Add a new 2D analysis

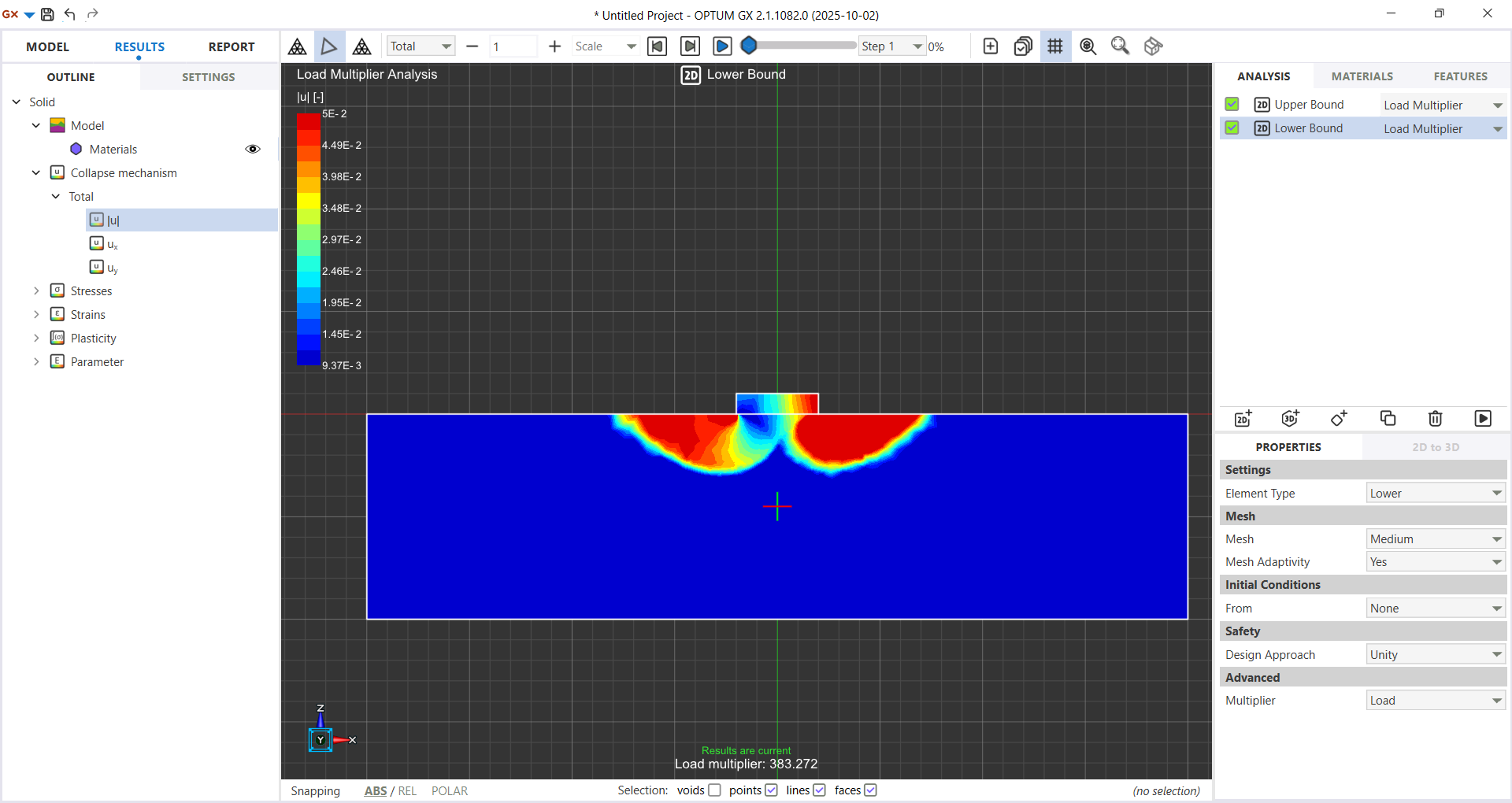pos(1243,418)
